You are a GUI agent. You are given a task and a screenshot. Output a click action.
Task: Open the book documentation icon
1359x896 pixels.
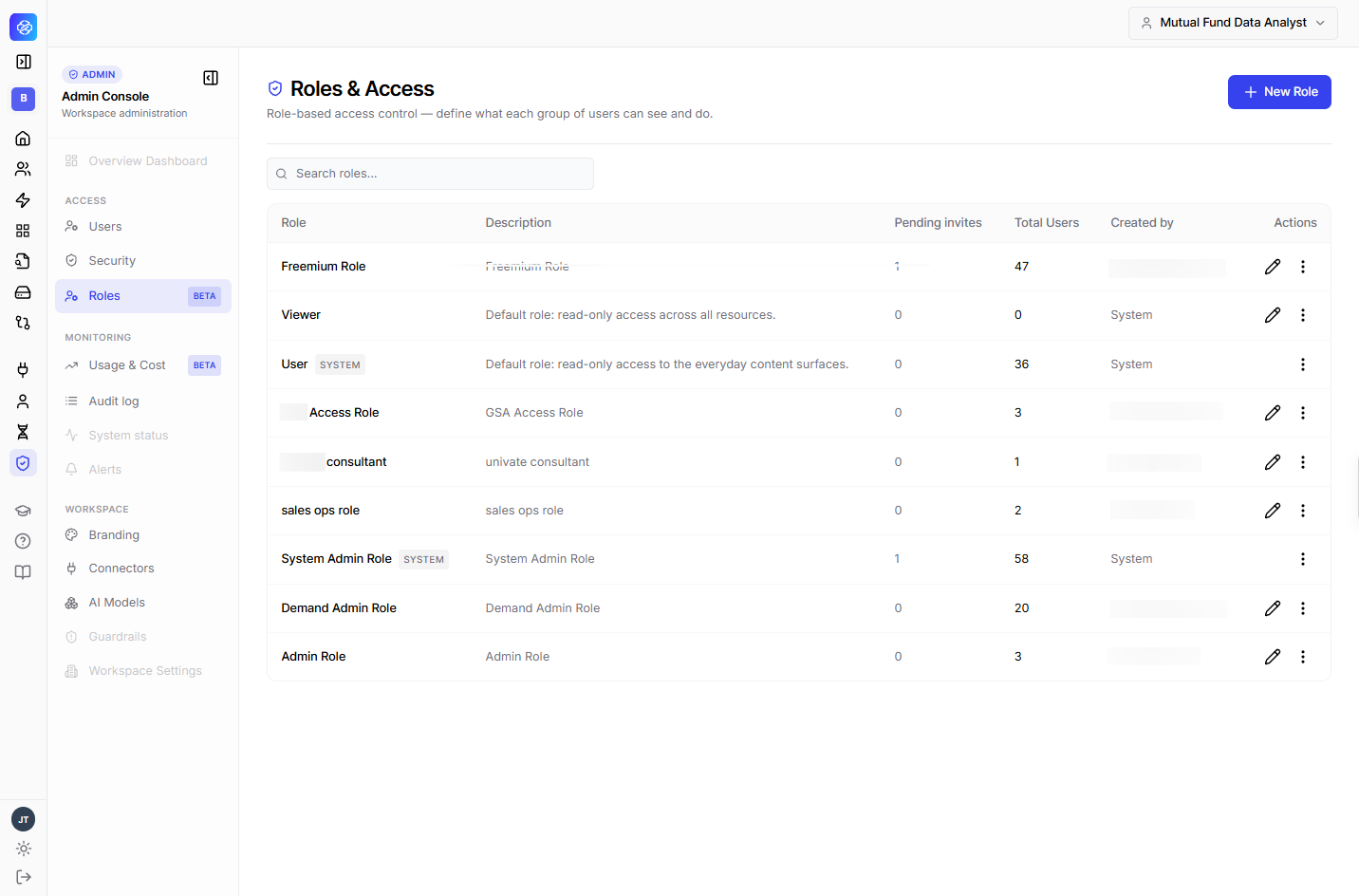point(23,572)
